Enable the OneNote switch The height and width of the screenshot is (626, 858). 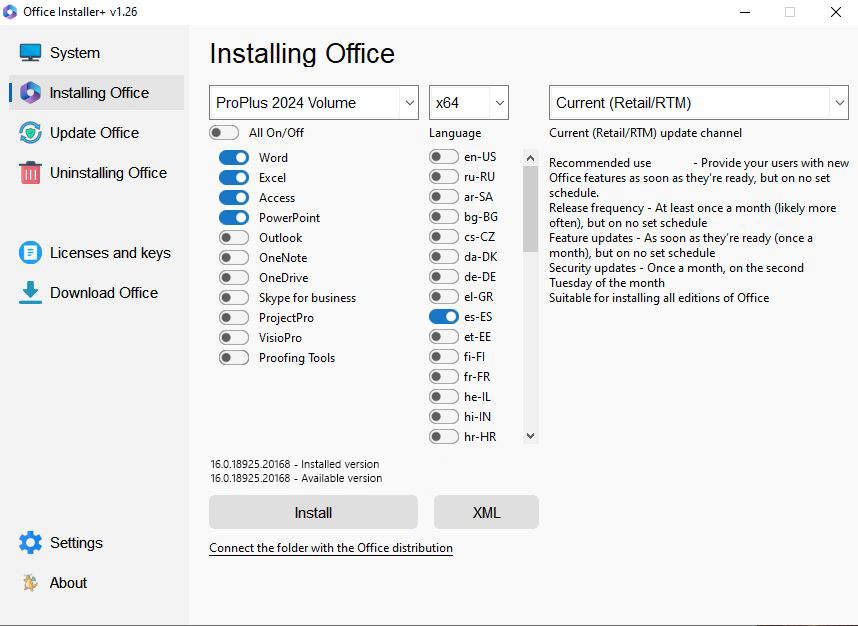pos(234,257)
